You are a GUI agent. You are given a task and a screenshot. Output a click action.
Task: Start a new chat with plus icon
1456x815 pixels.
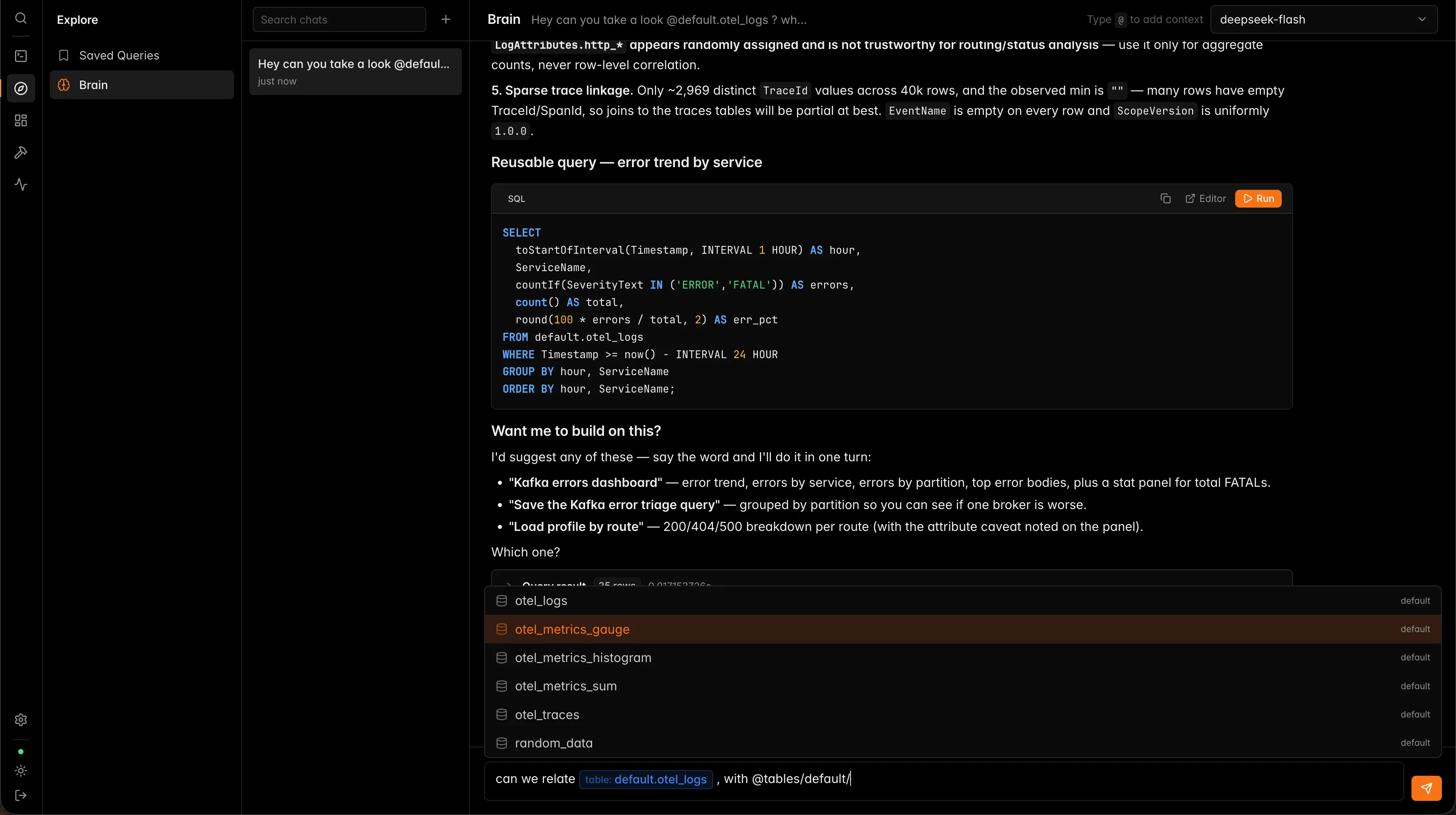pyautogui.click(x=446, y=19)
